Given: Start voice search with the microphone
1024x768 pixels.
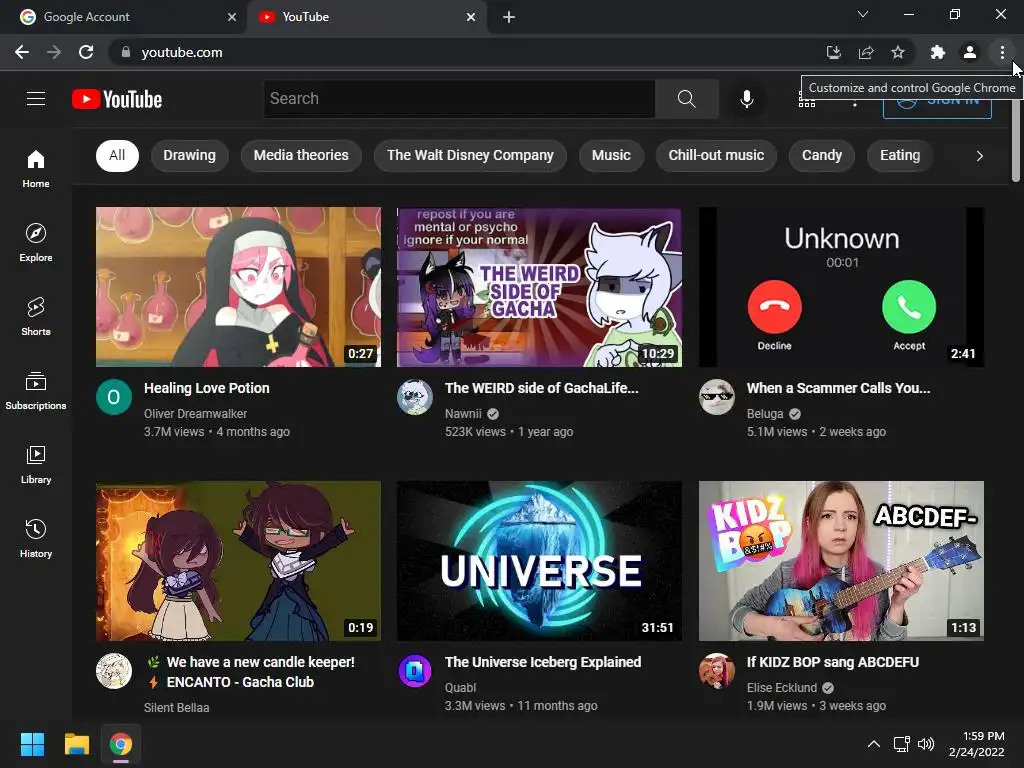Looking at the screenshot, I should coord(746,99).
